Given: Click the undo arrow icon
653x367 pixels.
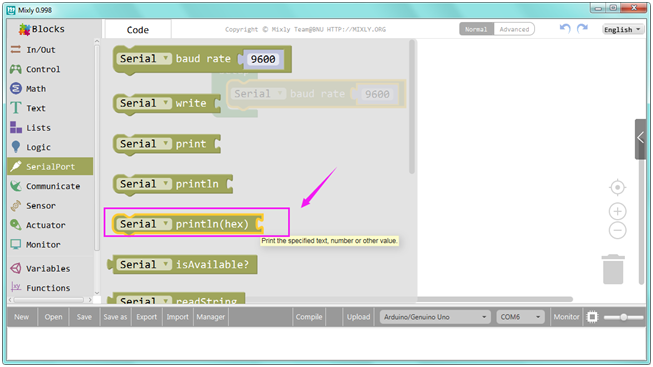Looking at the screenshot, I should (x=565, y=29).
